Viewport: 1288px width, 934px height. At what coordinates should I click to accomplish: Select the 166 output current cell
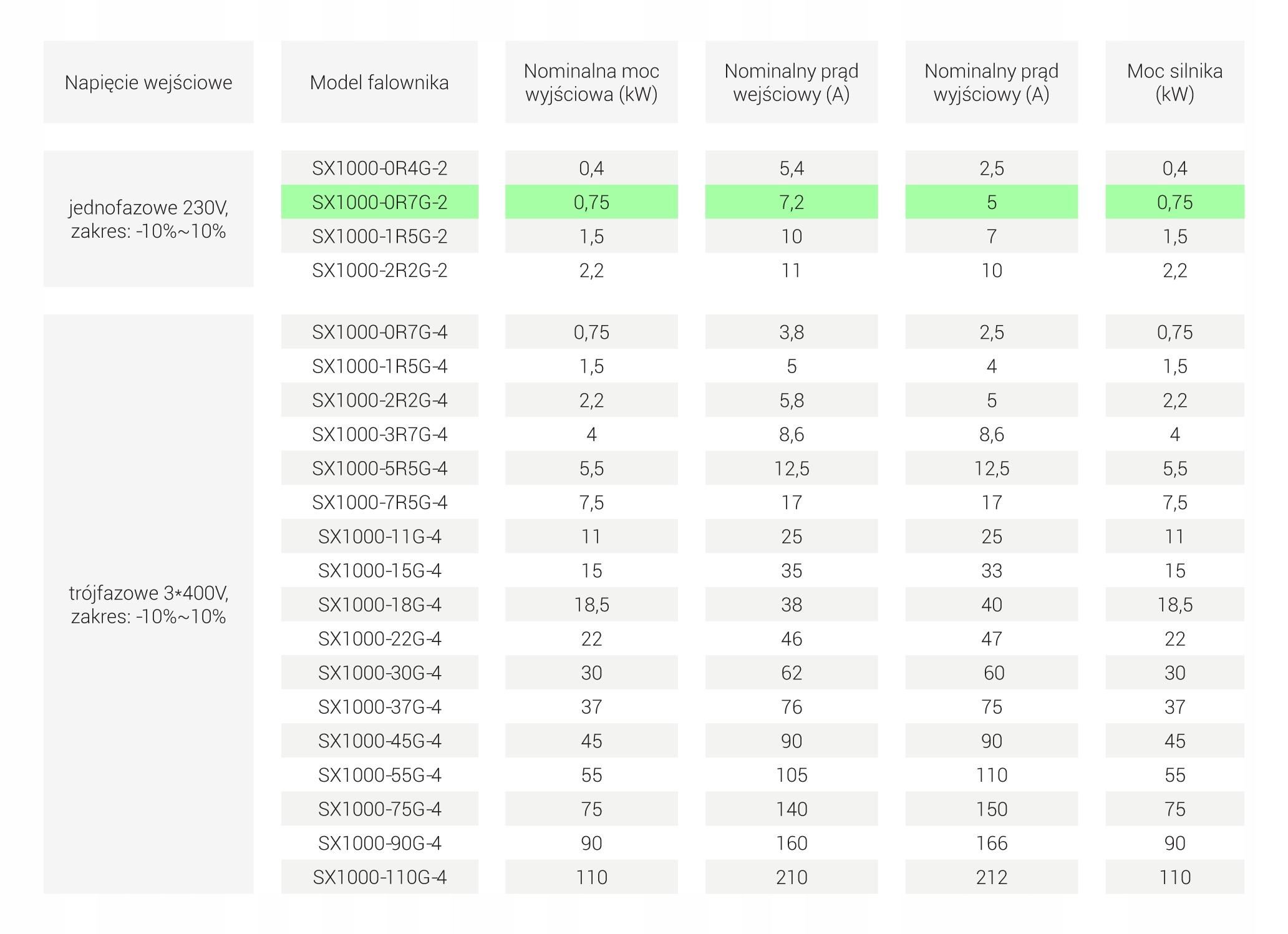click(x=991, y=843)
